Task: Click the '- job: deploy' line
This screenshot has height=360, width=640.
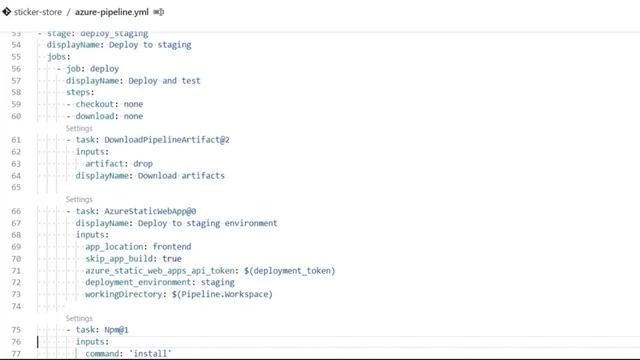Action: click(88, 69)
